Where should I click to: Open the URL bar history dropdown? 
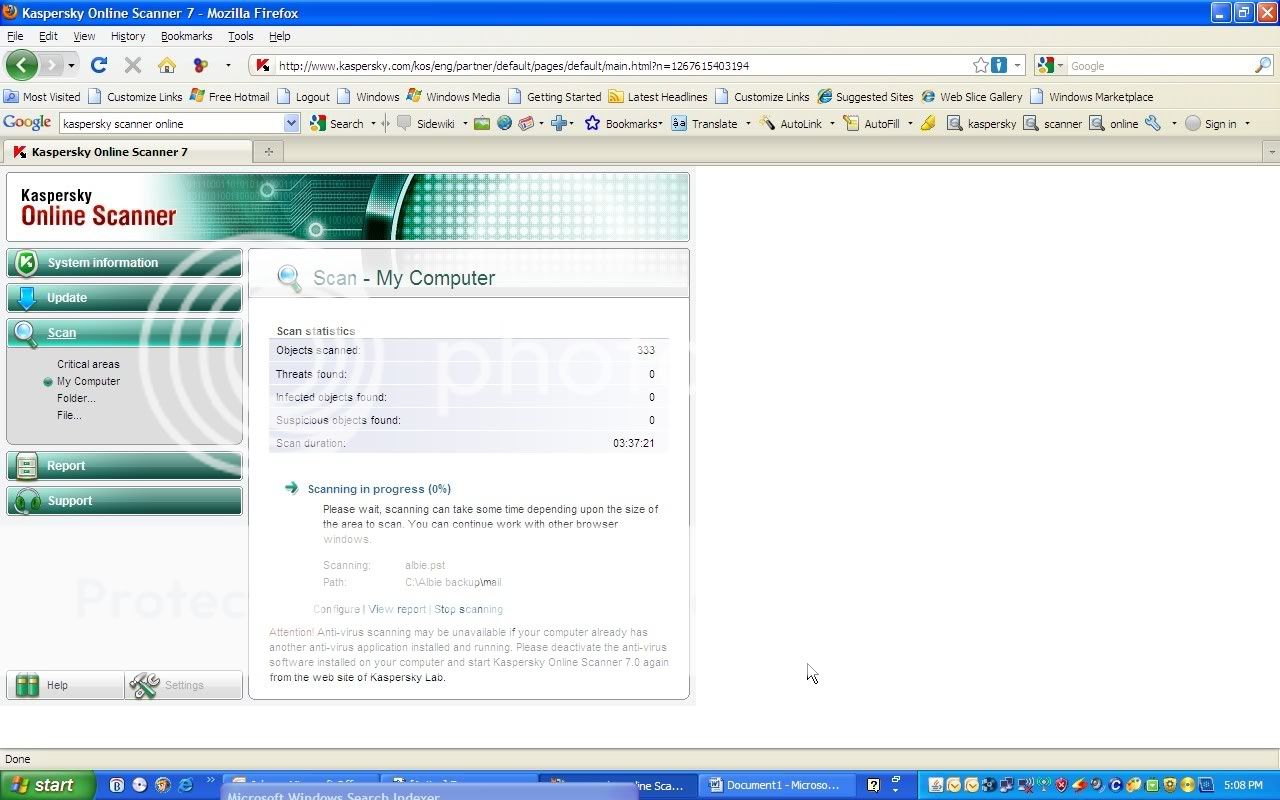(1018, 65)
